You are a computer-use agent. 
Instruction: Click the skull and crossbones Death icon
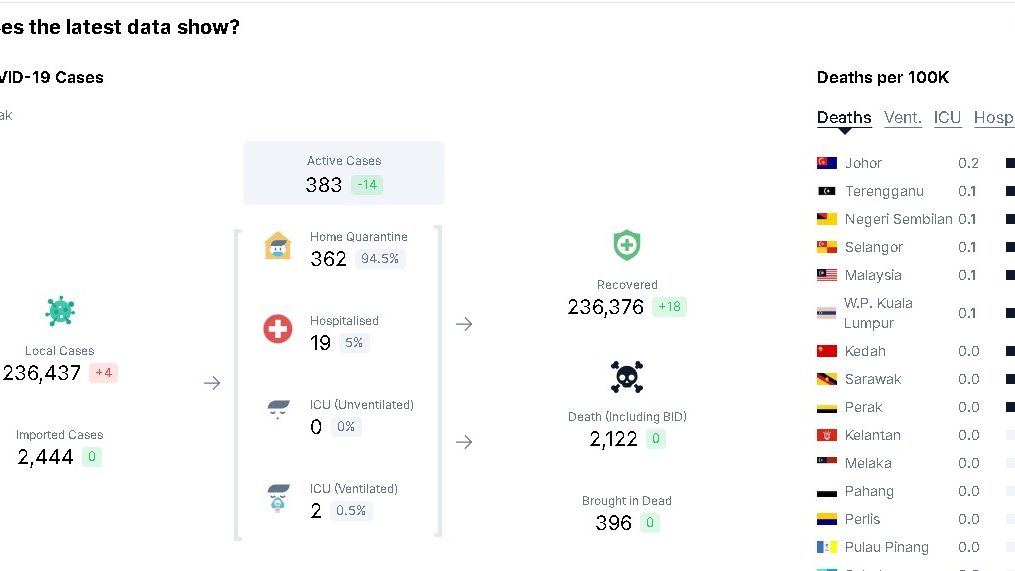[627, 377]
